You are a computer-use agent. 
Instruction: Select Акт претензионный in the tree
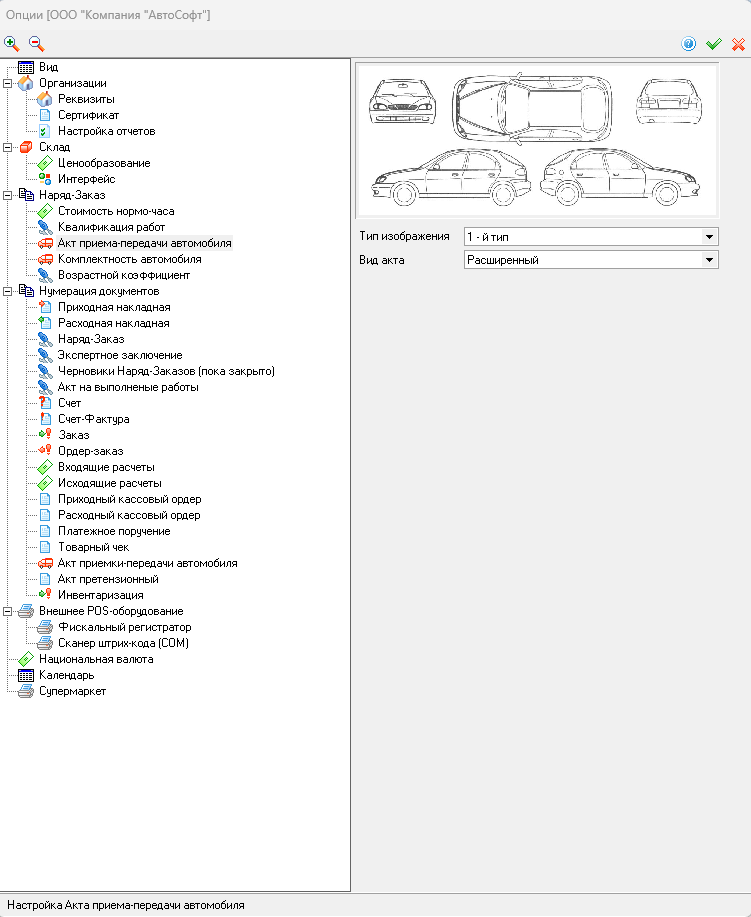(108, 579)
